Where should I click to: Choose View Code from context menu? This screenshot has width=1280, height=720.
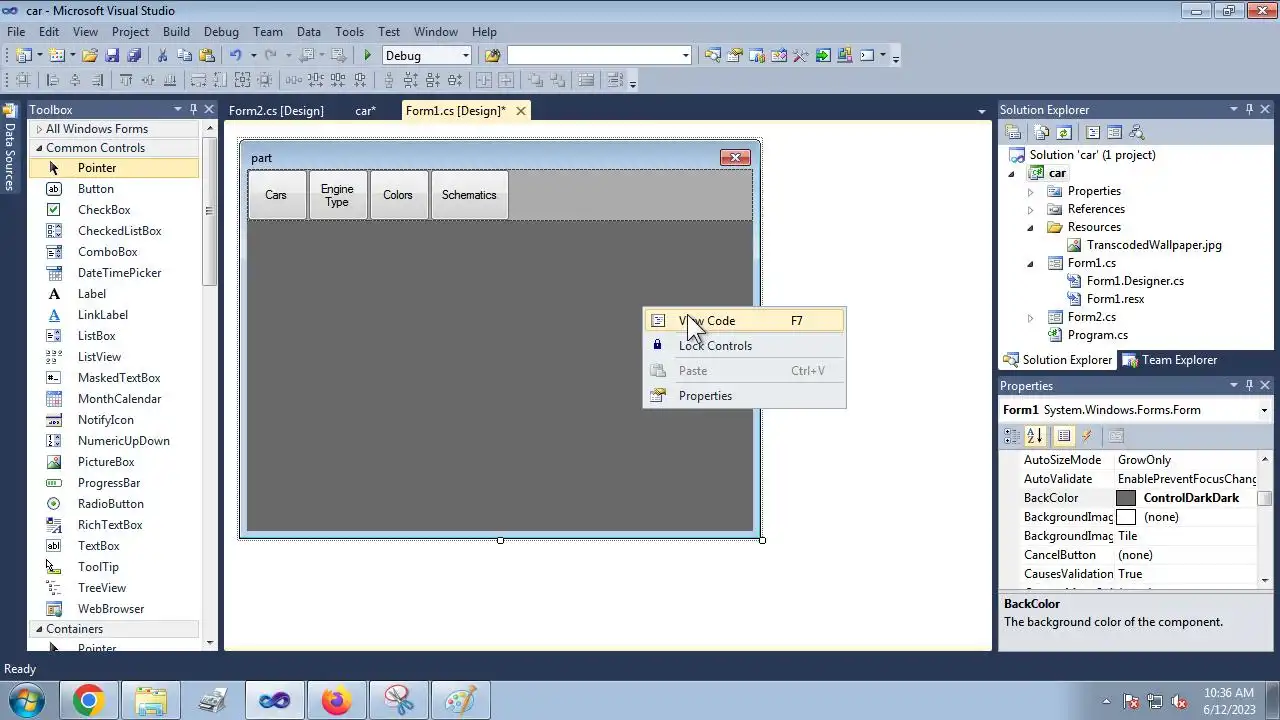click(x=744, y=321)
